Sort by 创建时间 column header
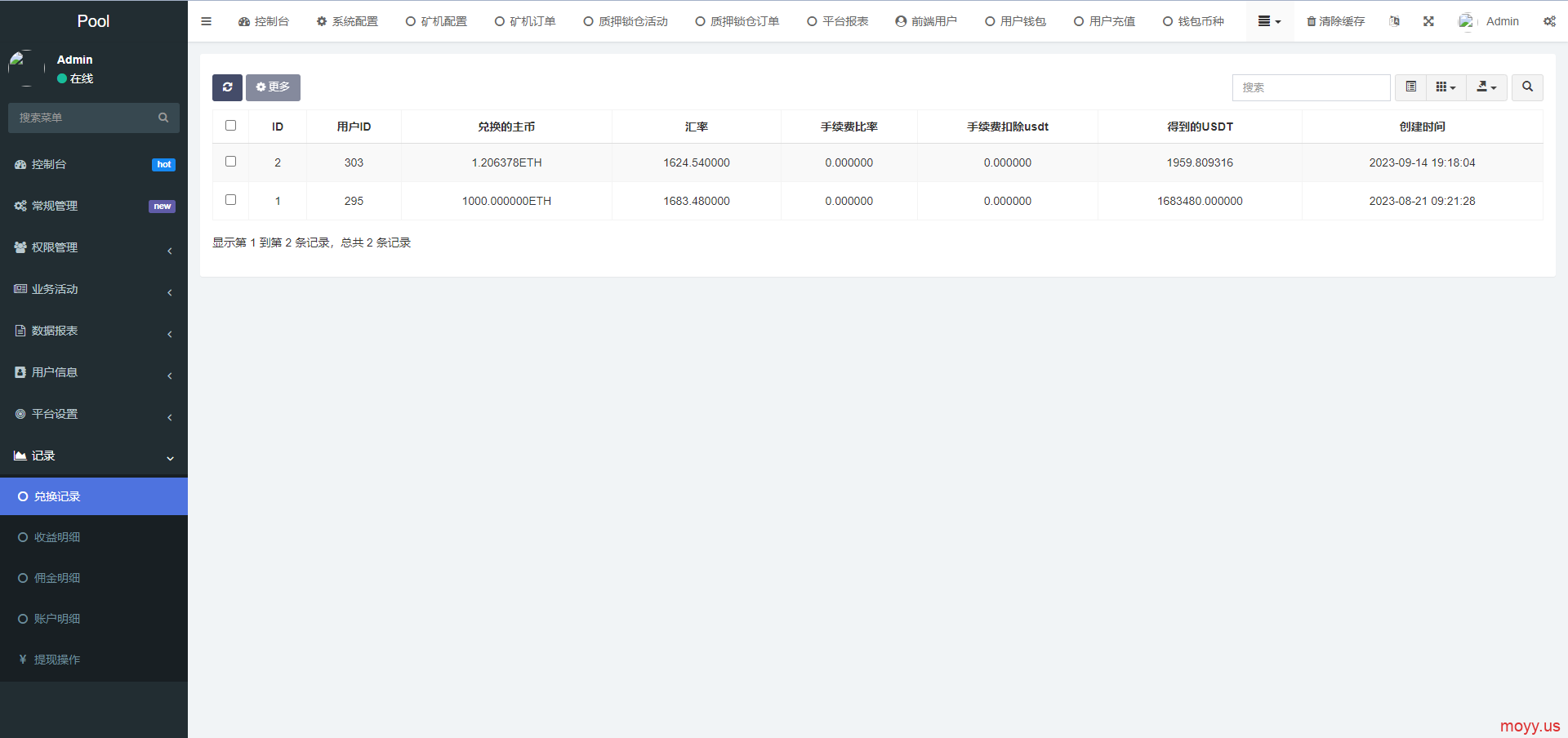The height and width of the screenshot is (738, 1568). point(1422,127)
